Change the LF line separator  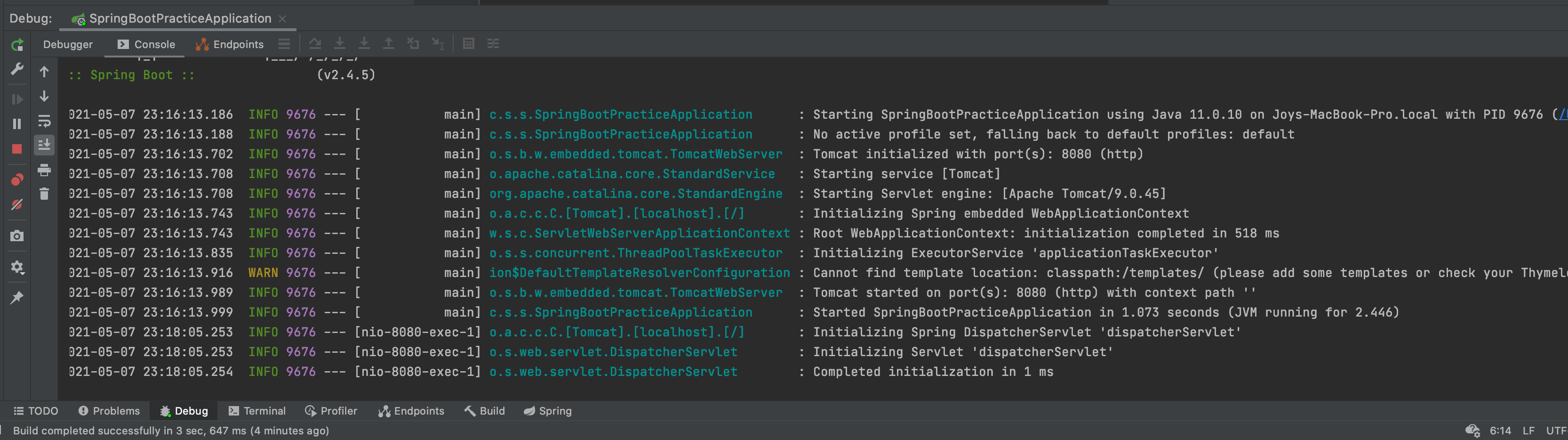pos(1528,431)
